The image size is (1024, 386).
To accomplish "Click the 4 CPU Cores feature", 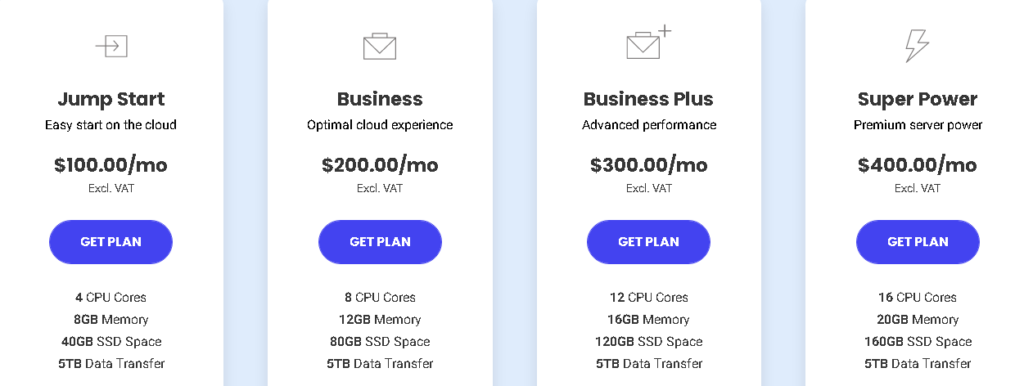I will pos(111,297).
